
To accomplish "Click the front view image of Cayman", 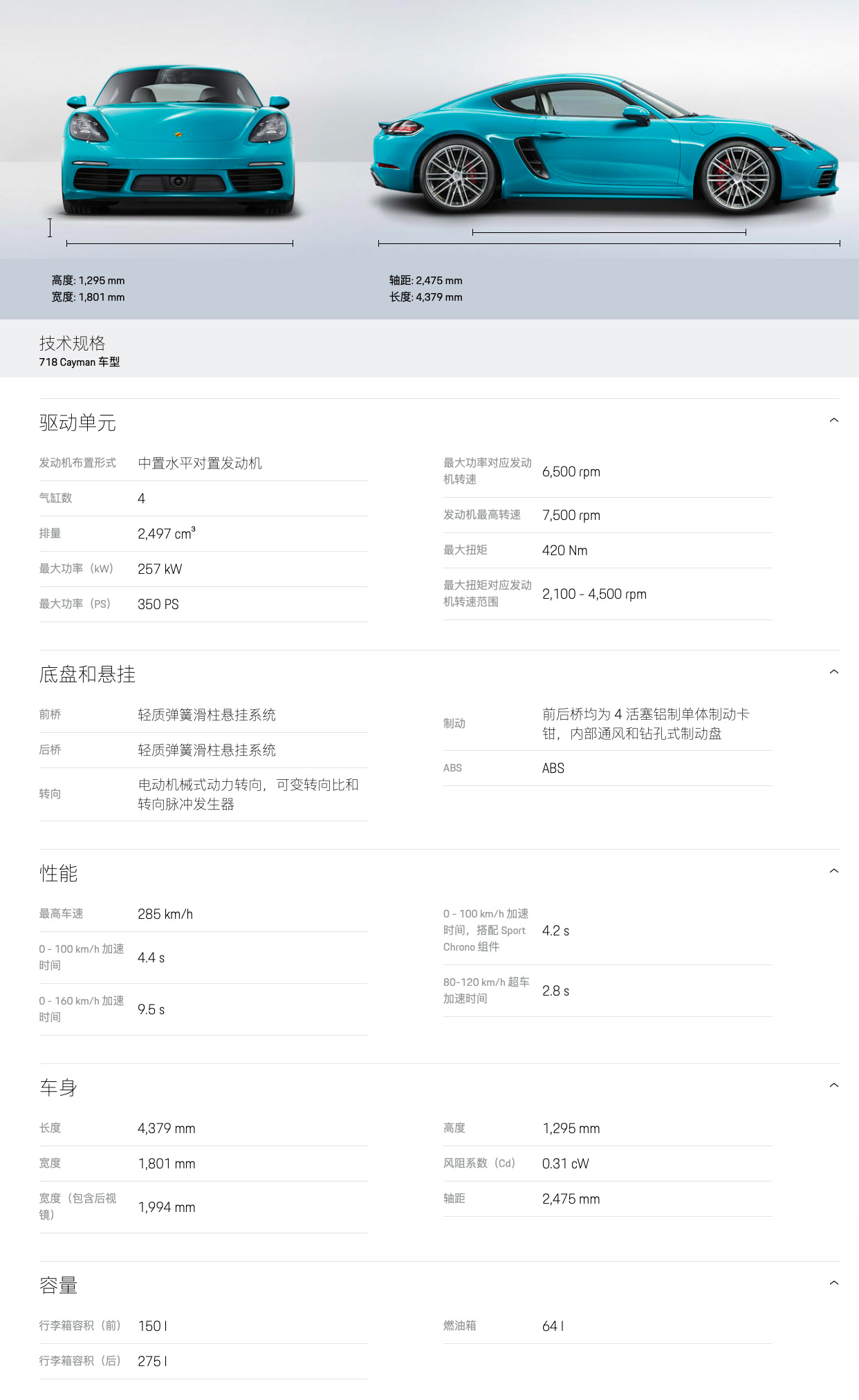I will point(178,140).
